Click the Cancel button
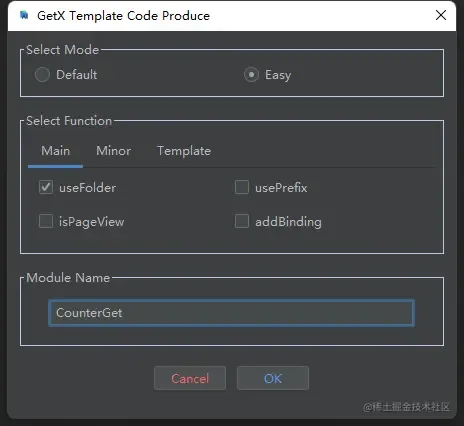 pyautogui.click(x=190, y=378)
